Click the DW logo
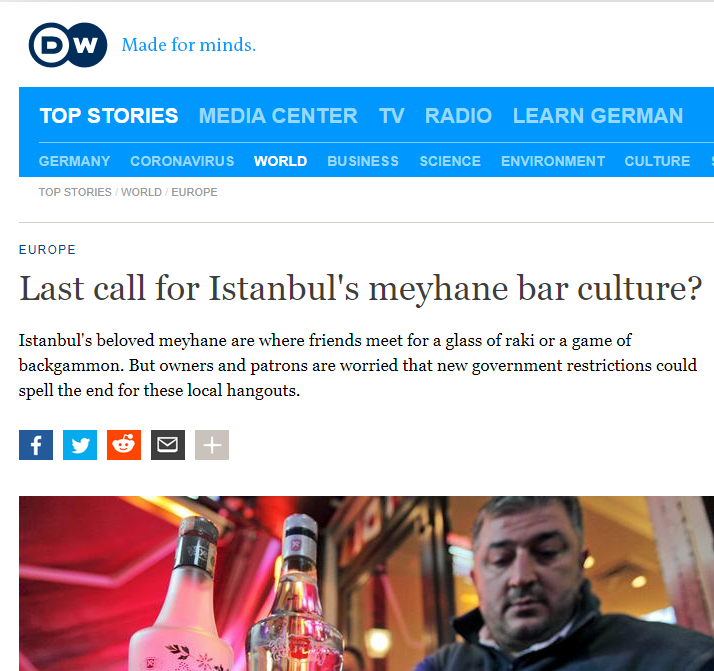 point(68,45)
